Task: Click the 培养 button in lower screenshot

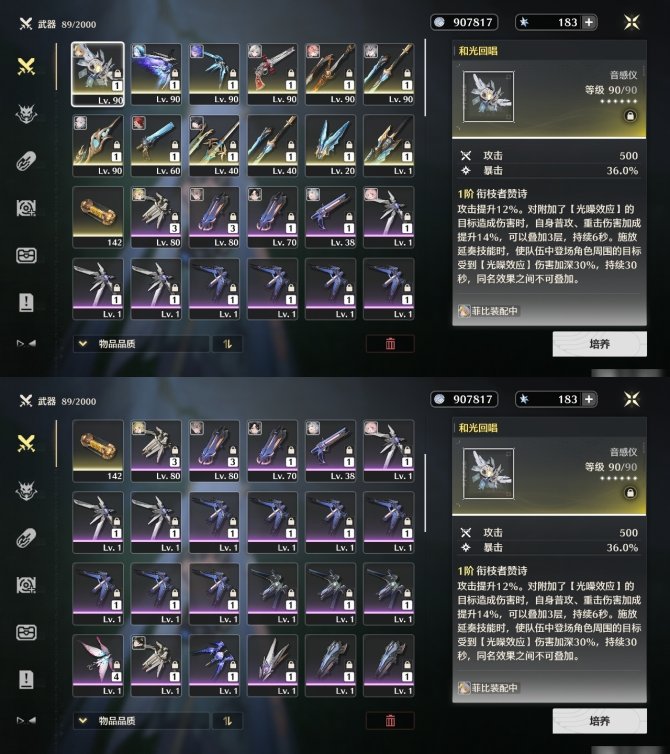Action: coord(599,721)
